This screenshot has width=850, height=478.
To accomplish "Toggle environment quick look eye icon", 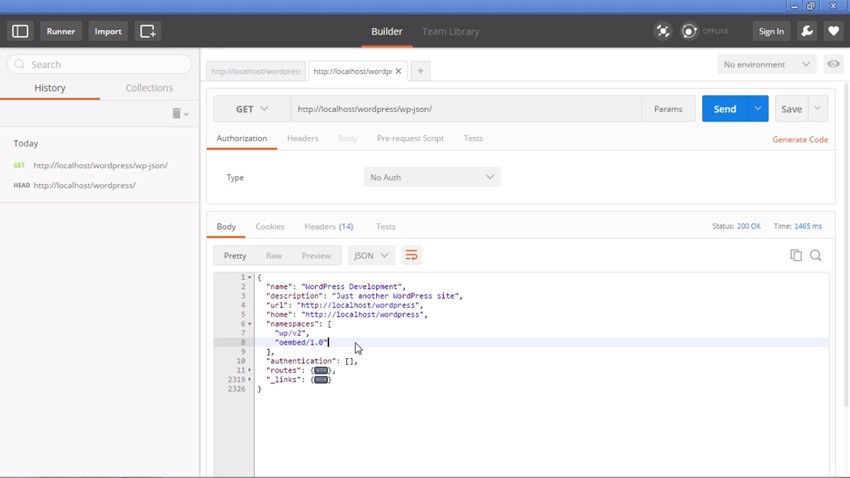I will [833, 64].
